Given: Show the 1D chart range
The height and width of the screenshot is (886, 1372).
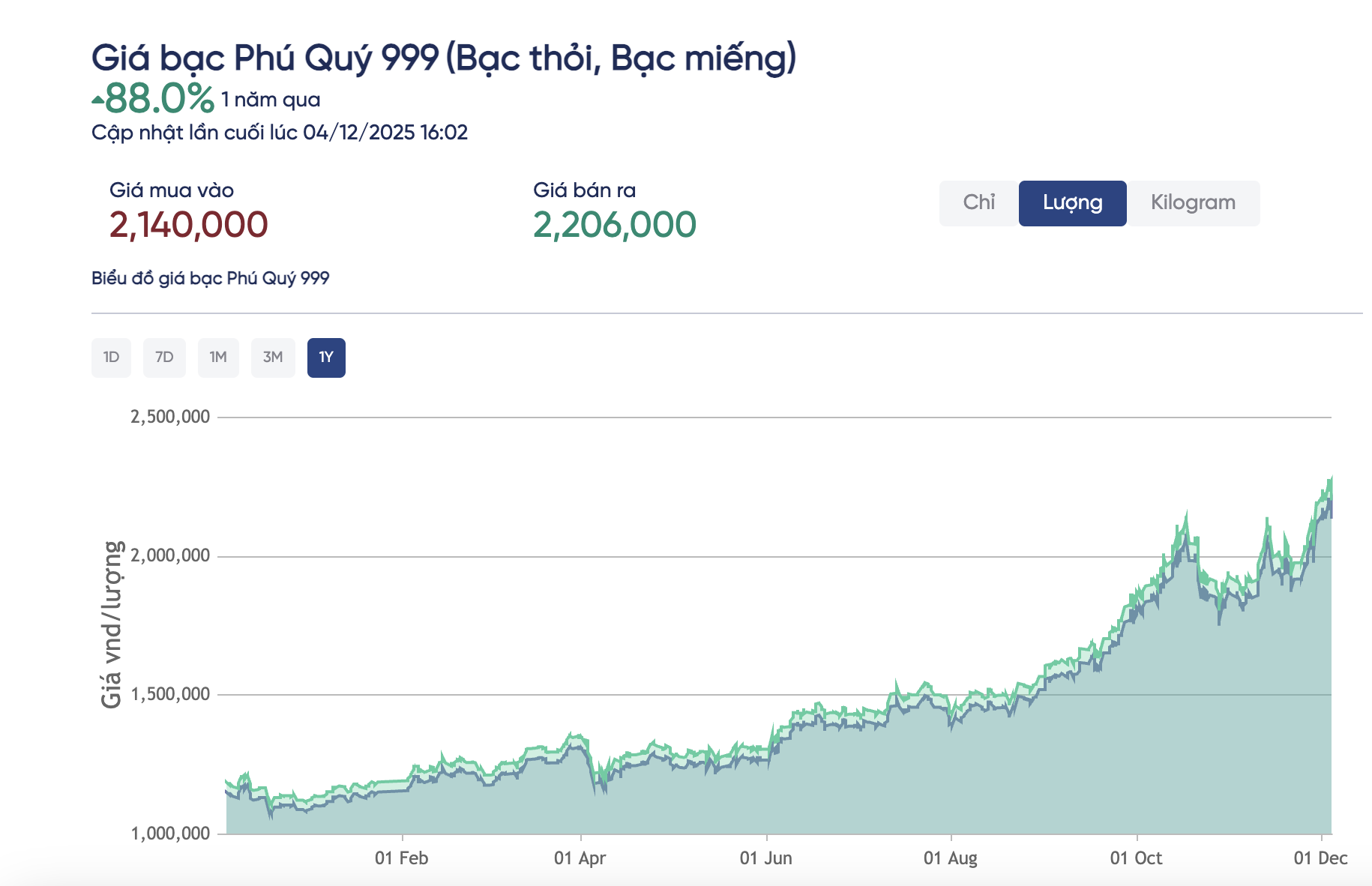Looking at the screenshot, I should pos(111,358).
